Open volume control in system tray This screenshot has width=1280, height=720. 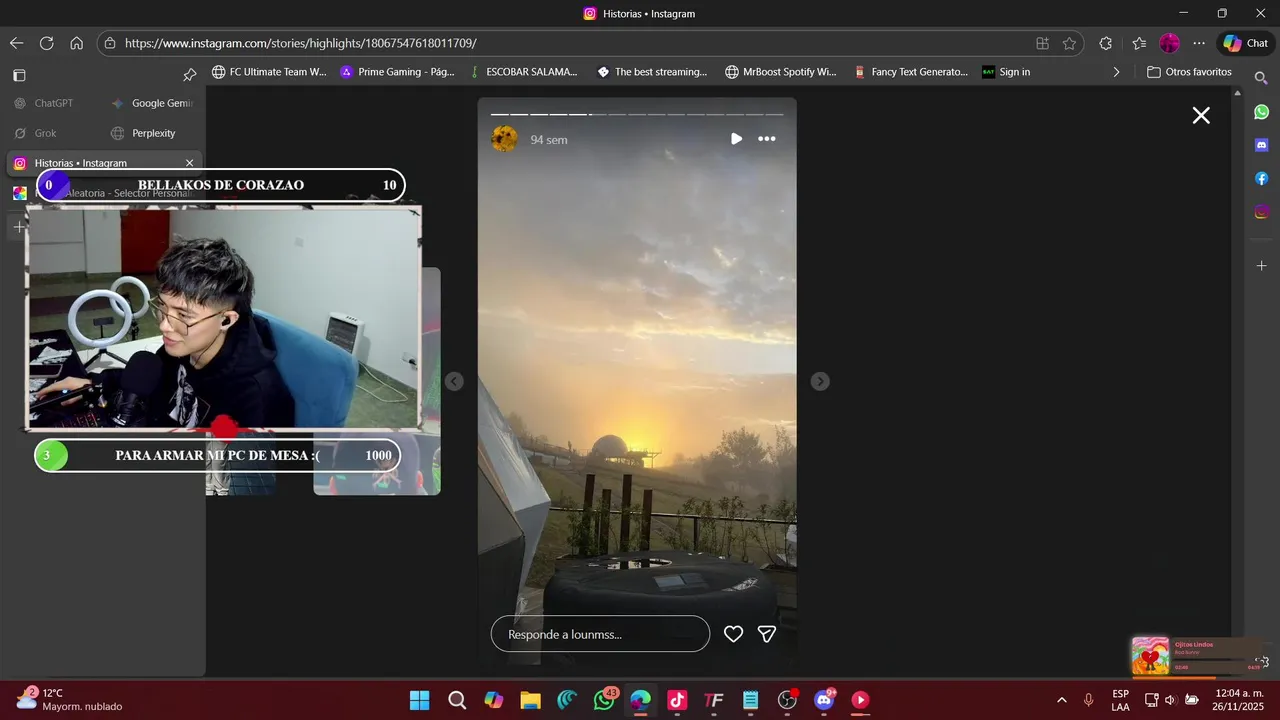coord(1170,700)
